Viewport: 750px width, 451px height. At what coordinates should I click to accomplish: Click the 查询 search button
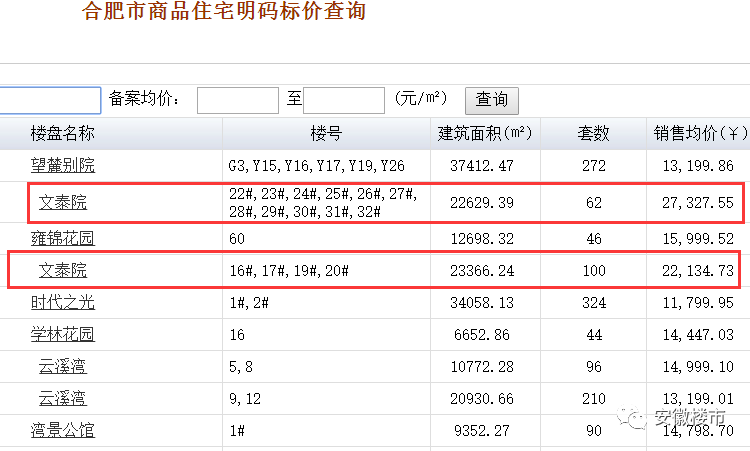(492, 100)
